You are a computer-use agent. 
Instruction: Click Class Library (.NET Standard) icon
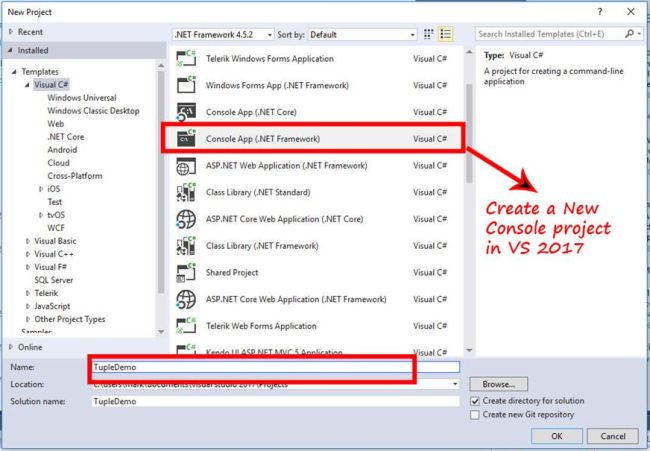tap(186, 192)
